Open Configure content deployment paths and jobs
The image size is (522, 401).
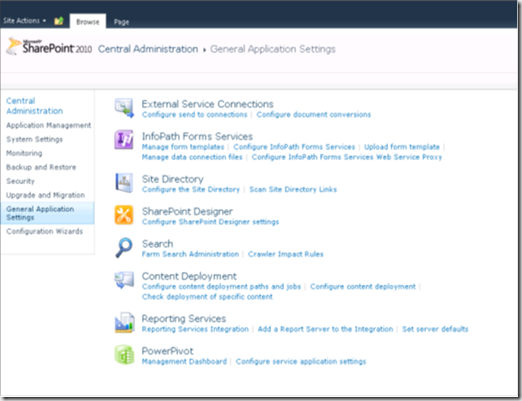point(221,286)
